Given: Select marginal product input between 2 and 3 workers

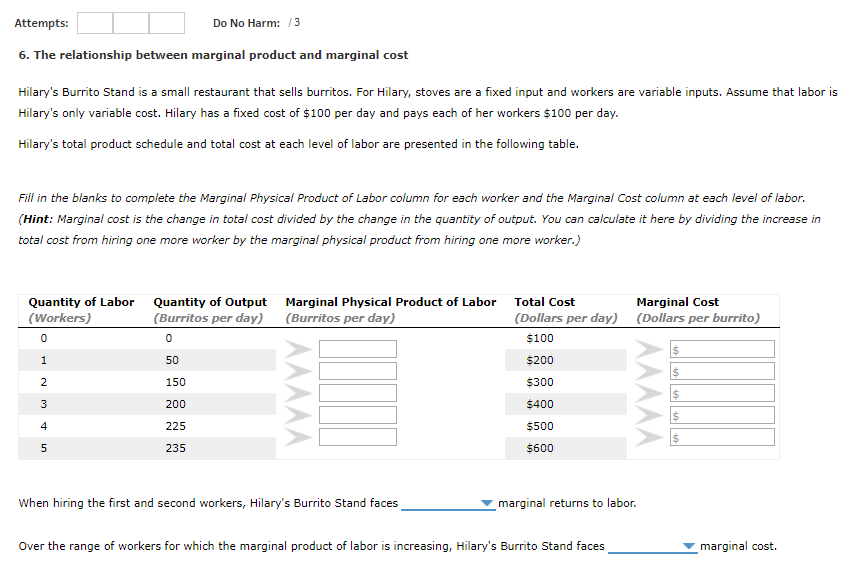Looking at the screenshot, I should [358, 393].
